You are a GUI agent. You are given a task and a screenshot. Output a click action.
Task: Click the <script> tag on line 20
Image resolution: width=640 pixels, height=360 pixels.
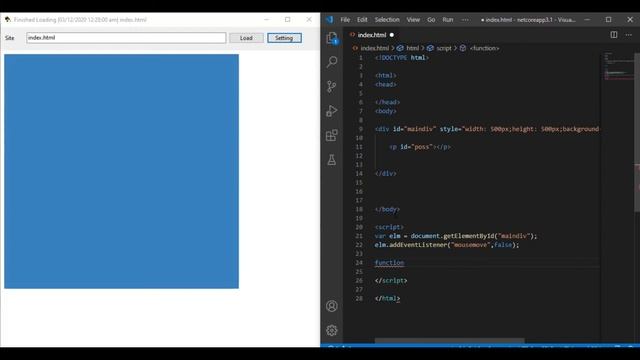[389, 227]
